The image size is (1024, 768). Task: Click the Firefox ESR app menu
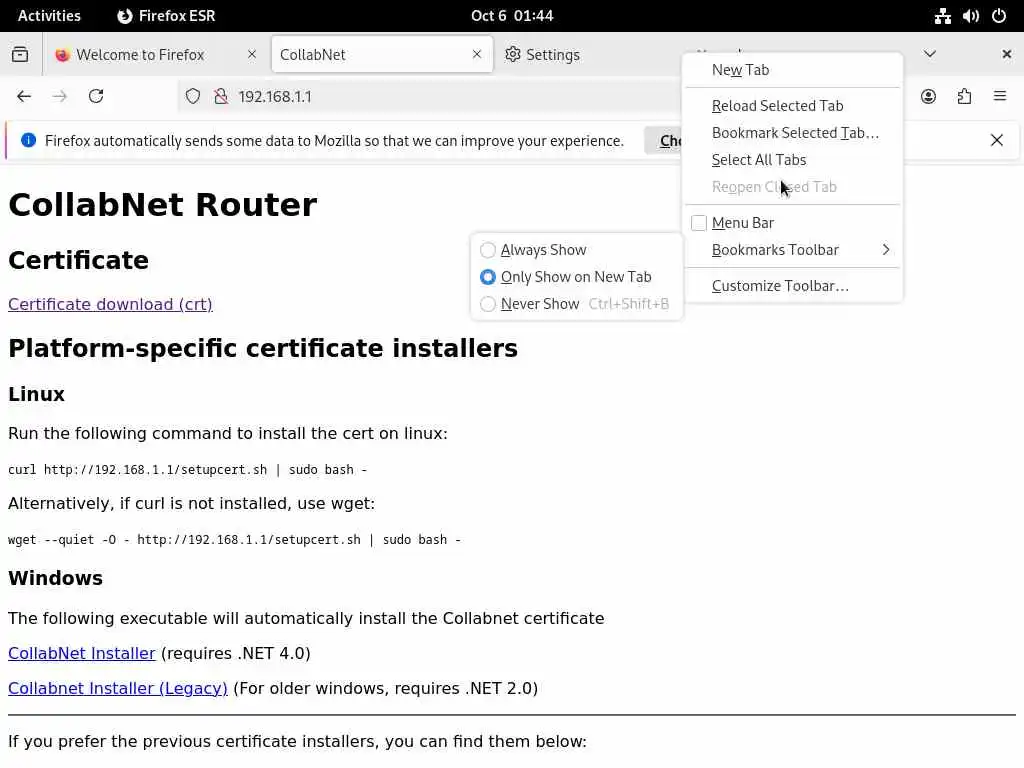pos(166,16)
